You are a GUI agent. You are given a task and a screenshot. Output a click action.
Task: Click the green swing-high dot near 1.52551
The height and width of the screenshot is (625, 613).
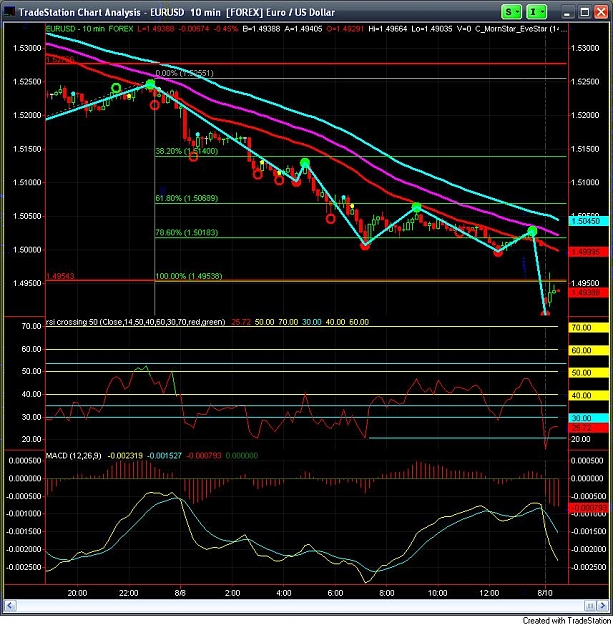pos(150,84)
